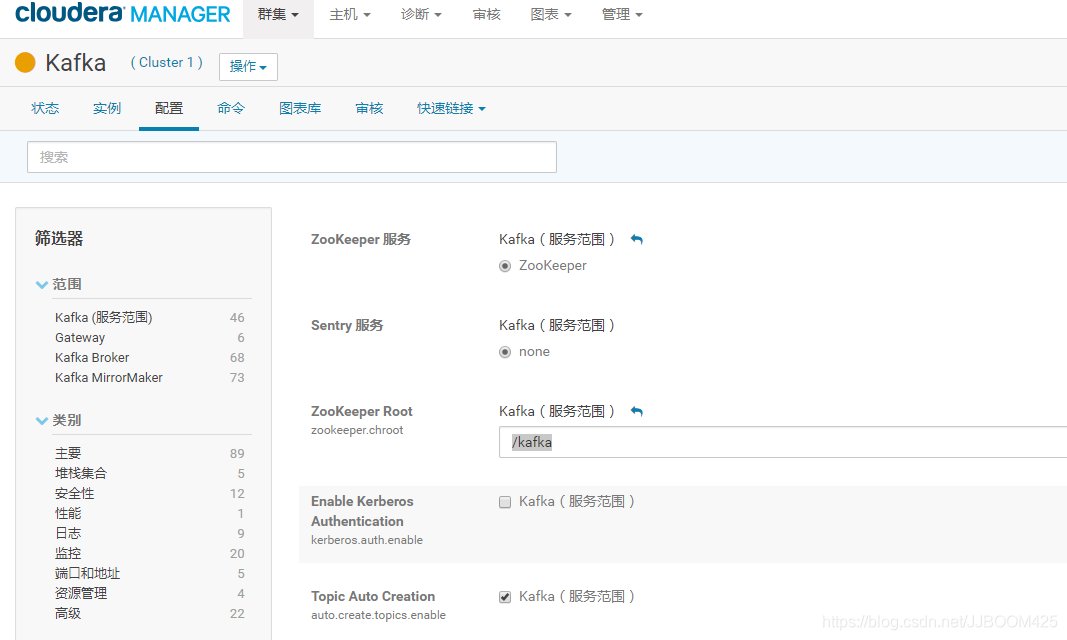Image resolution: width=1067 pixels, height=640 pixels.
Task: Open the 管理 dropdown menu
Action: (622, 14)
